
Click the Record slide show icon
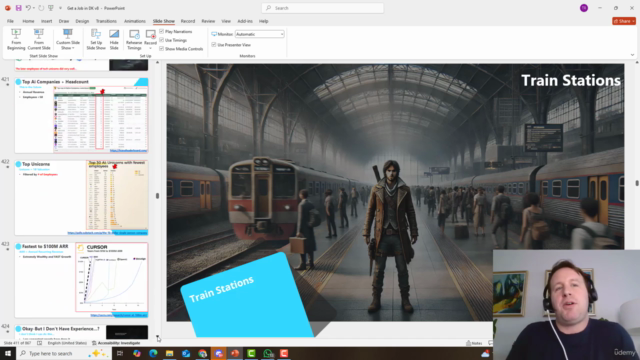[x=150, y=35]
